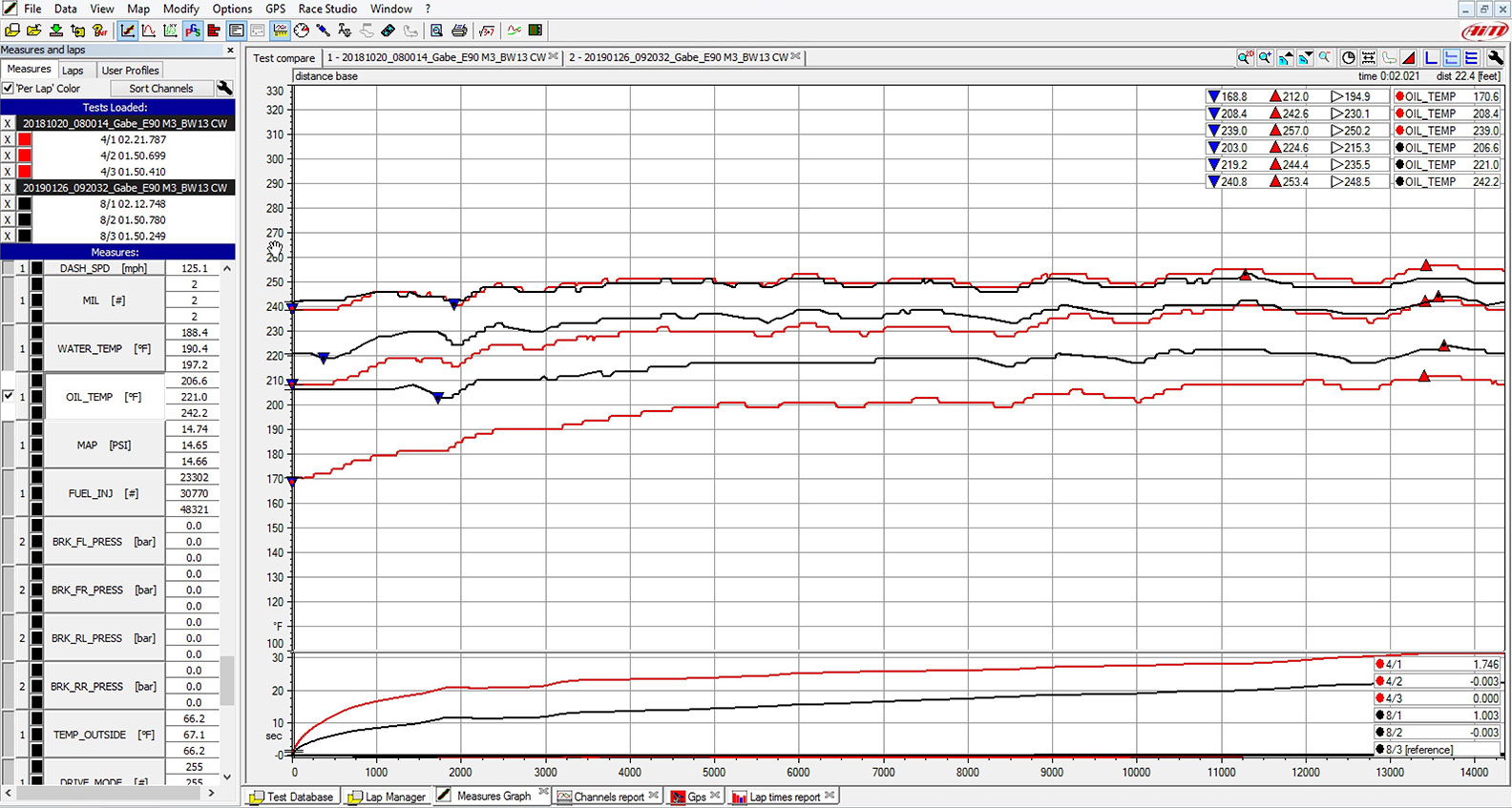Click the zoom next section graph icon
Image resolution: width=1512 pixels, height=808 pixels.
pos(1305,58)
